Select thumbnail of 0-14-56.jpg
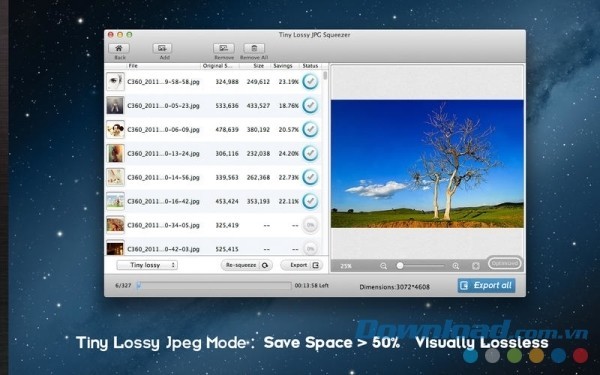Screen dimensions: 600x375 point(115,177)
